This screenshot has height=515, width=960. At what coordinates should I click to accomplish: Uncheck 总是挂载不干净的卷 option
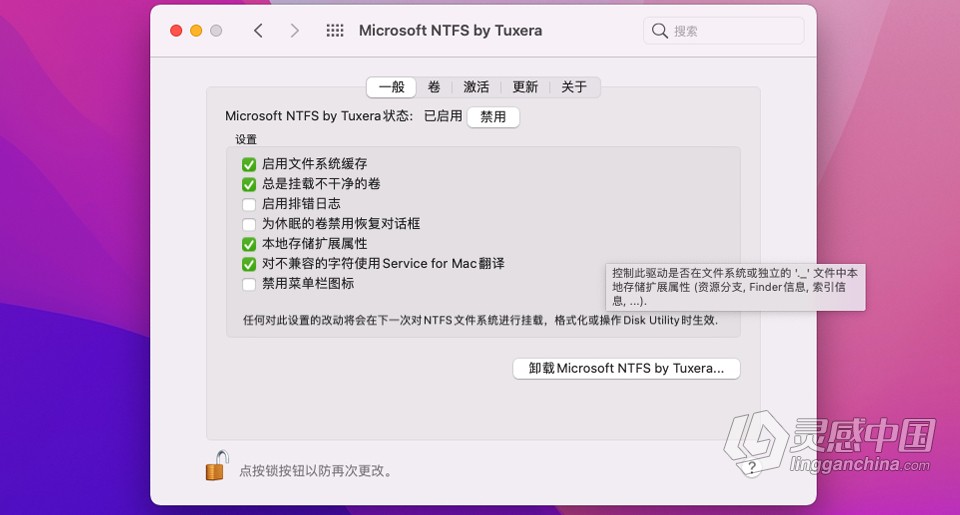[x=249, y=184]
